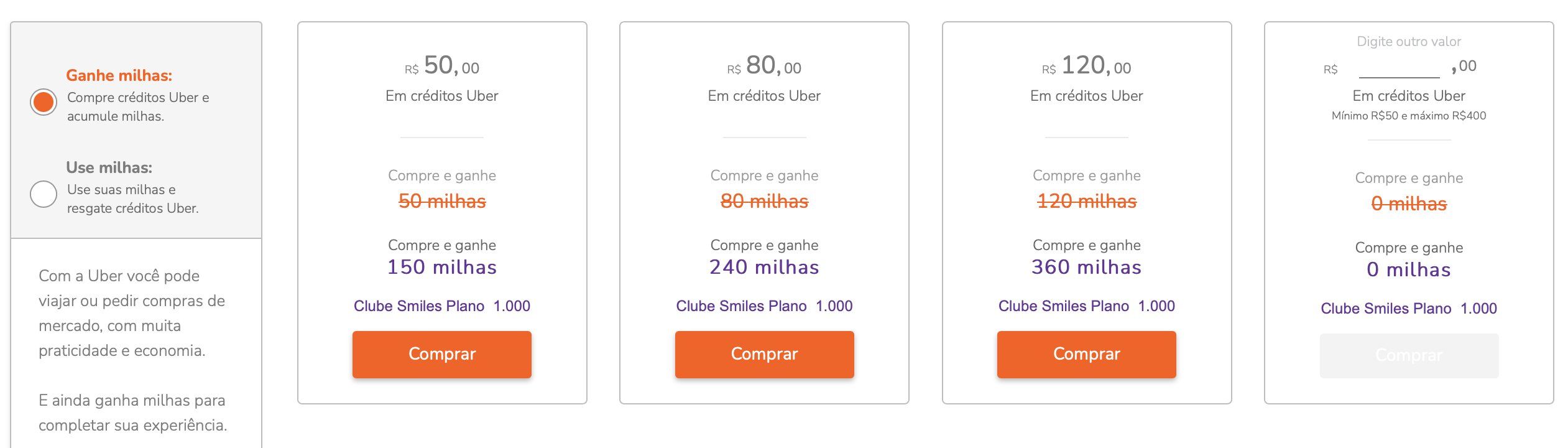This screenshot has height=448, width=1568.
Task: Click the R$ 80,00 price label
Action: [764, 65]
